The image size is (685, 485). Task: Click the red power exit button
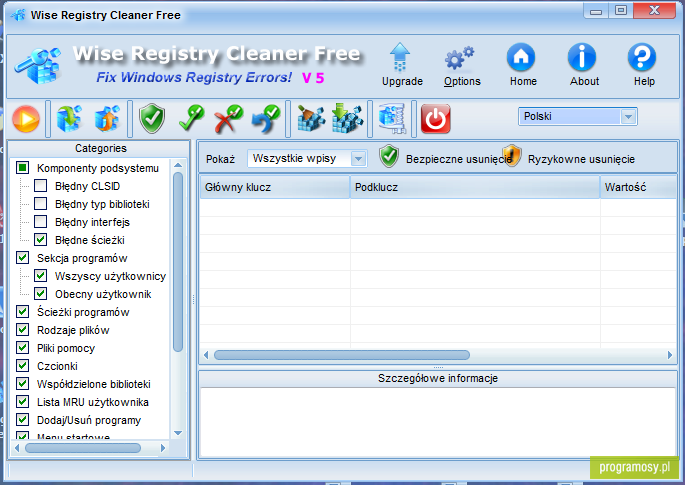click(436, 118)
